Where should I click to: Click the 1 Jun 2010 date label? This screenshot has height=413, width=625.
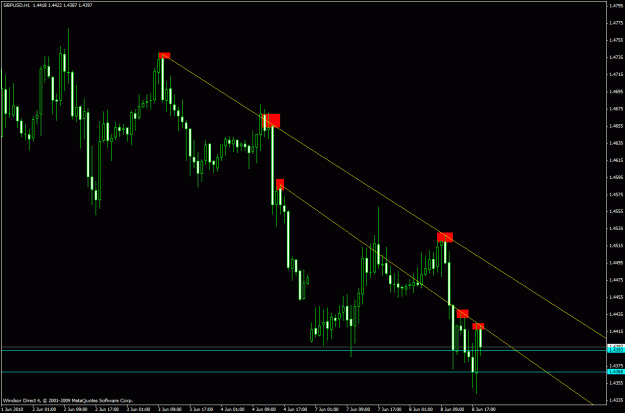click(12, 409)
